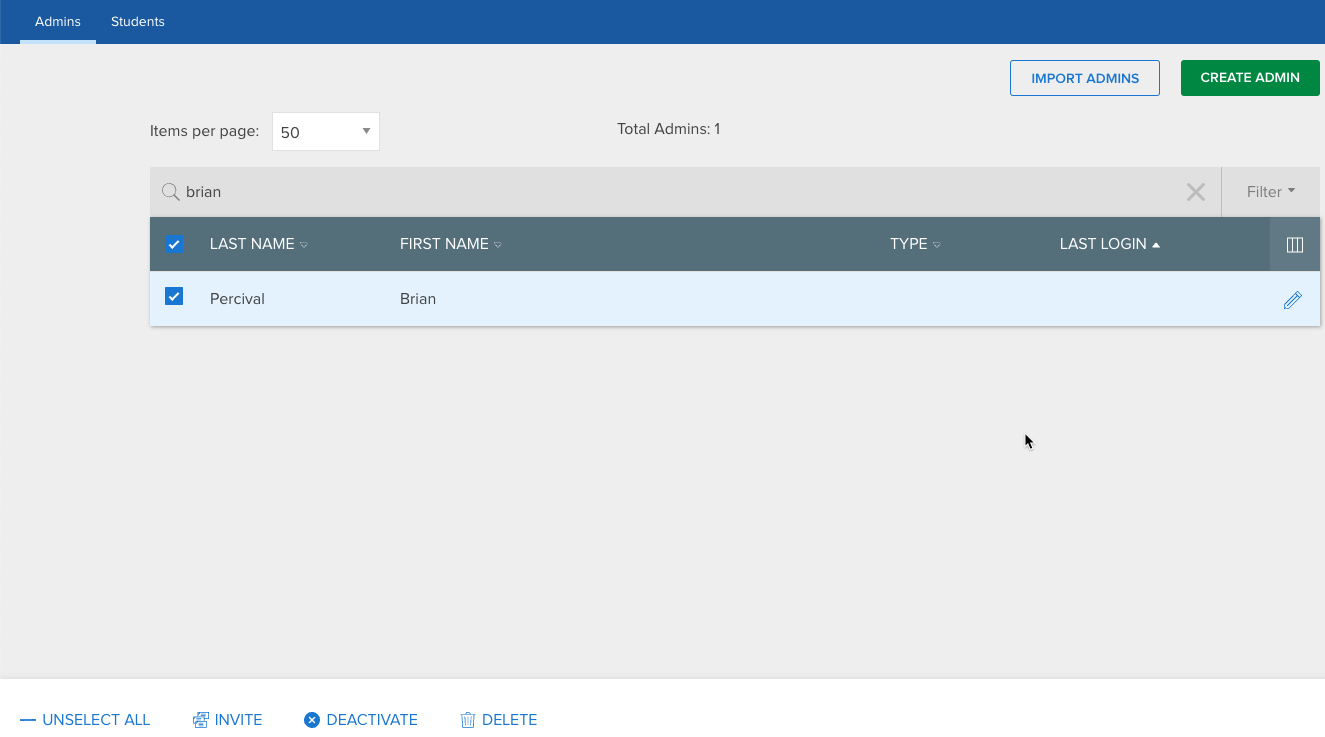Click the pencil edit icon for Percival
Screen dimensions: 1325x737
click(x=1292, y=299)
